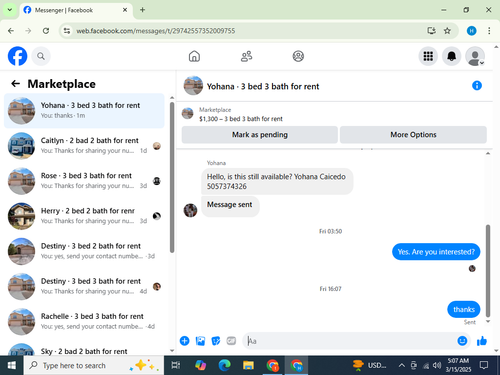Image resolution: width=500 pixels, height=375 pixels.
Task: Click taskbar 'Type here to search' box
Action: 94,365
